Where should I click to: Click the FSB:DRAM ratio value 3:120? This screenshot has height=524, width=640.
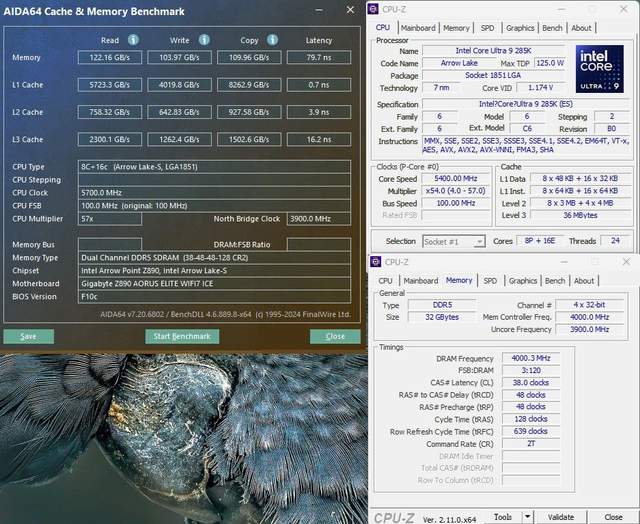coord(531,370)
